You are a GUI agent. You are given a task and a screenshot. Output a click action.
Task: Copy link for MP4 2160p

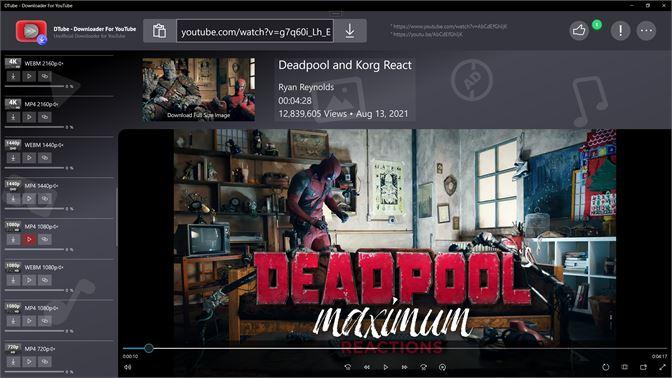tap(45, 117)
